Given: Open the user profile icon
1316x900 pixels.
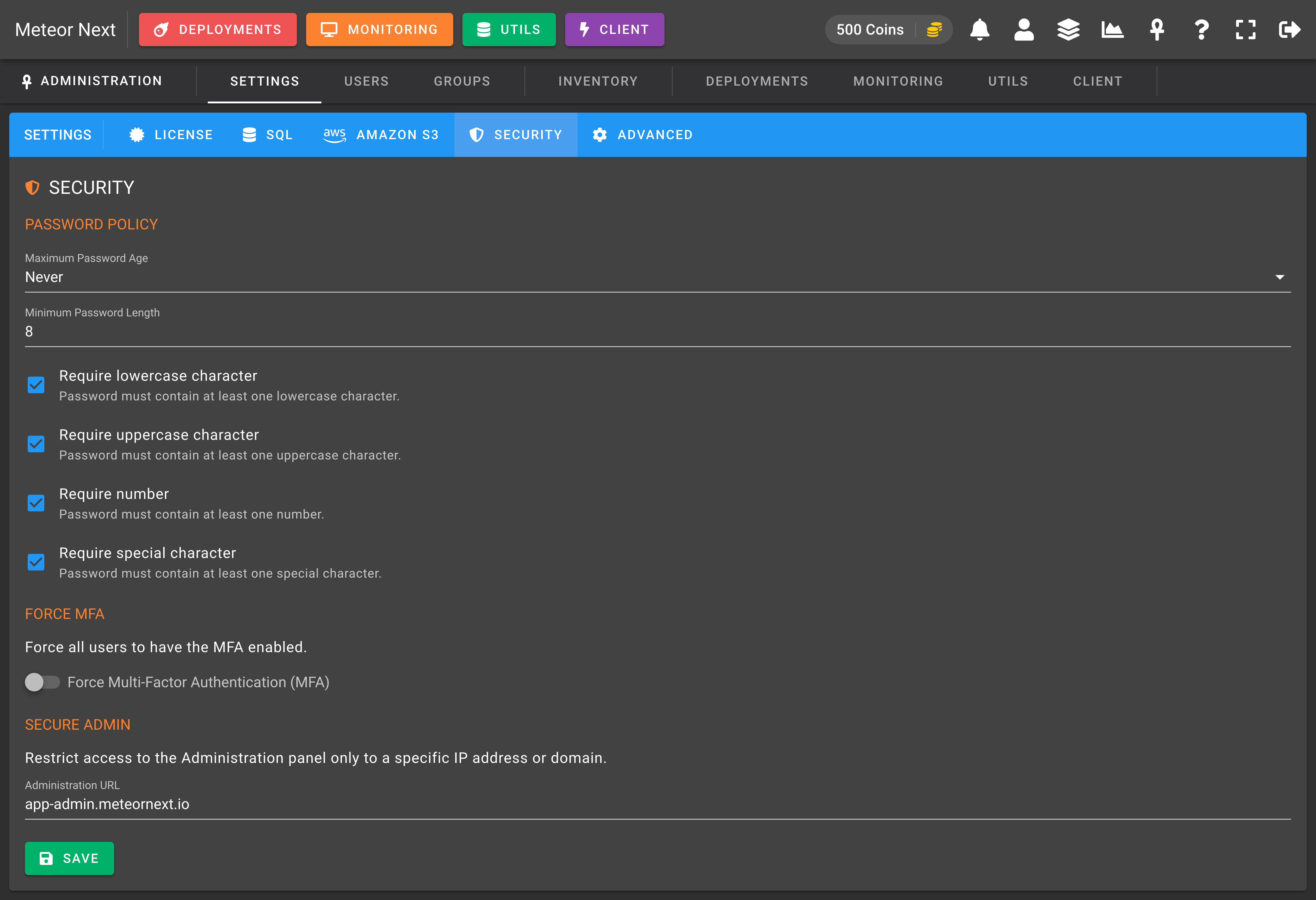Looking at the screenshot, I should tap(1023, 30).
